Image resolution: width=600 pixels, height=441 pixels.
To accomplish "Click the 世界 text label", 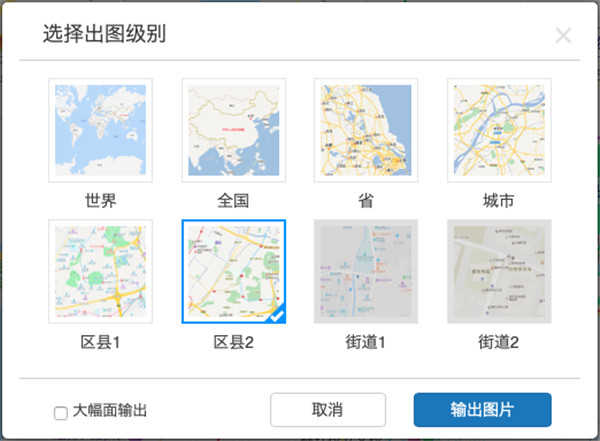I will pyautogui.click(x=100, y=200).
